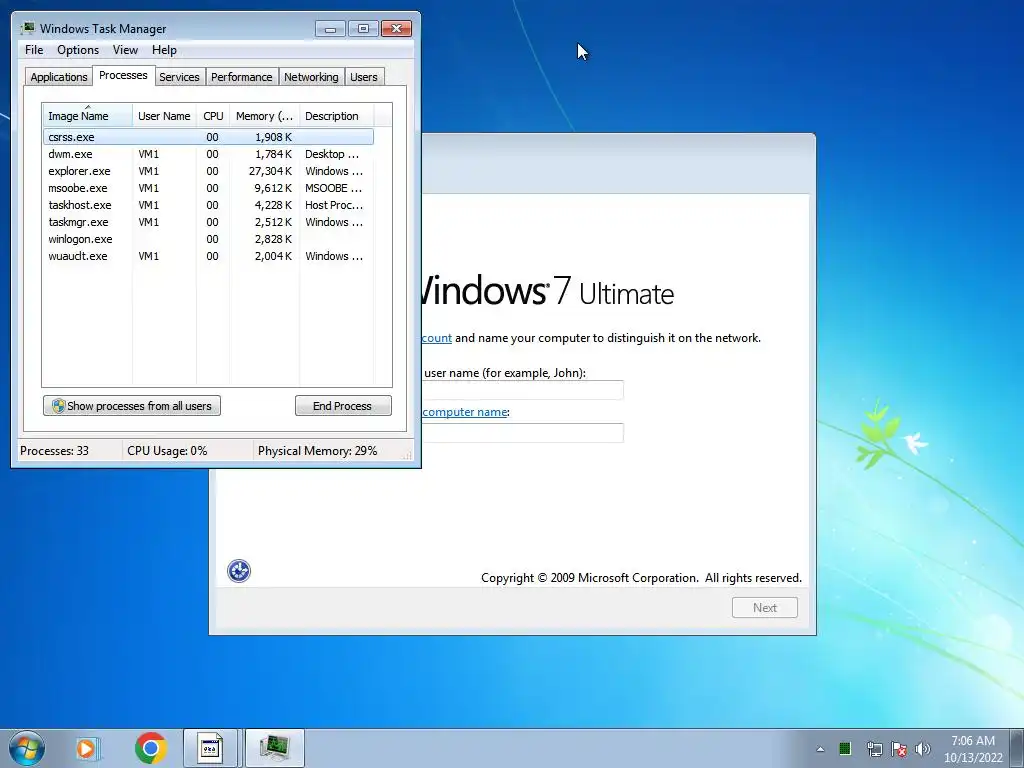
Task: Click the Next button in setup
Action: (765, 607)
